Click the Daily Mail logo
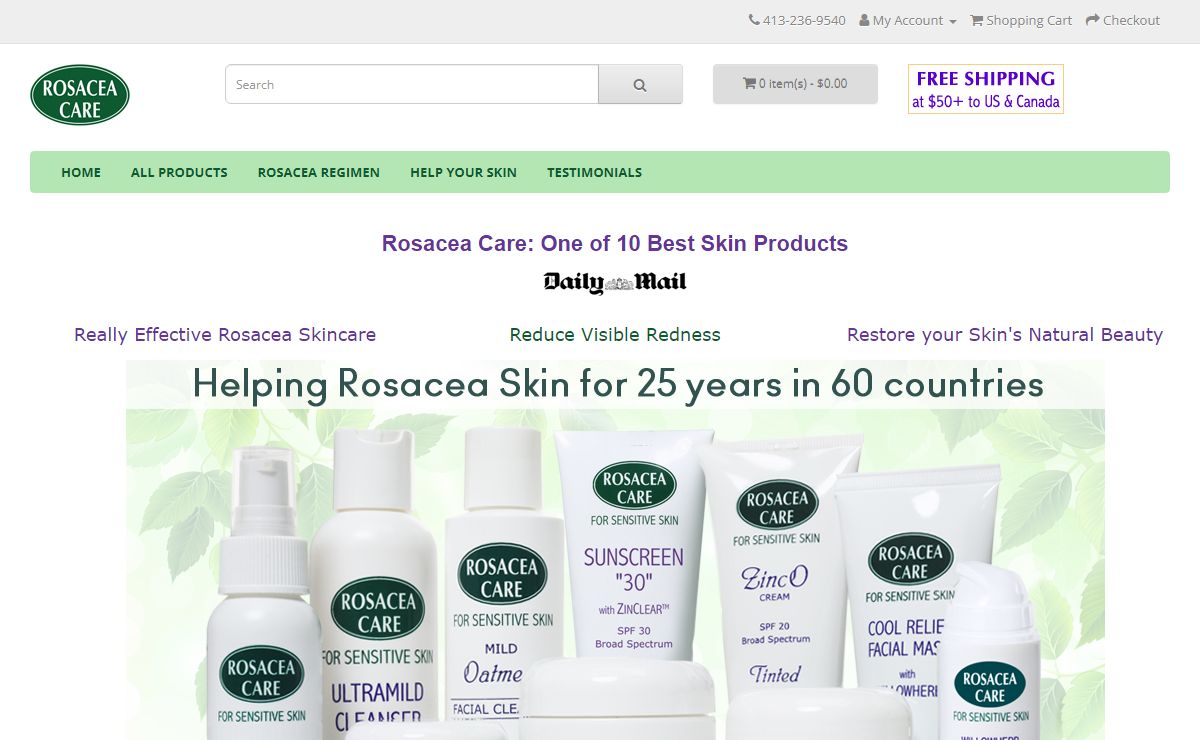 point(615,283)
